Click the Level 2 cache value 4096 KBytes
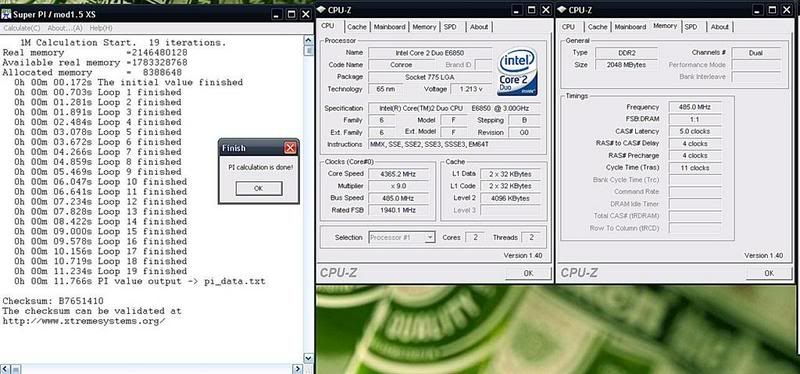Image resolution: width=800 pixels, height=374 pixels. 510,198
